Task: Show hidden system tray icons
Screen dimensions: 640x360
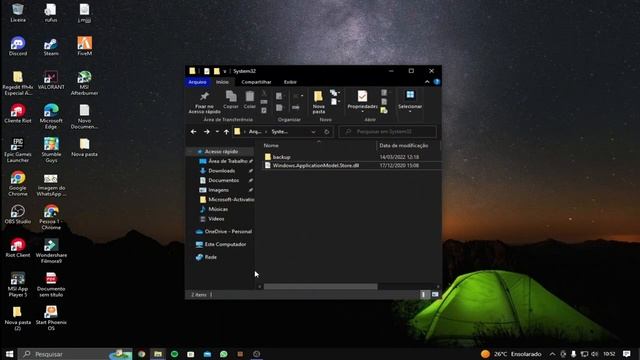Action: pyautogui.click(x=552, y=354)
